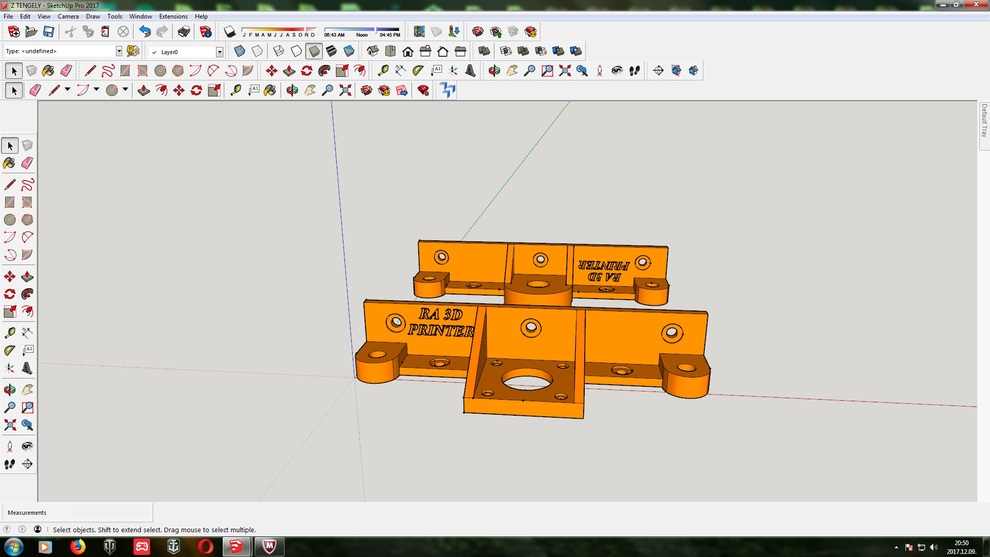990x557 pixels.
Task: Open the Extensions menu
Action: (x=173, y=17)
